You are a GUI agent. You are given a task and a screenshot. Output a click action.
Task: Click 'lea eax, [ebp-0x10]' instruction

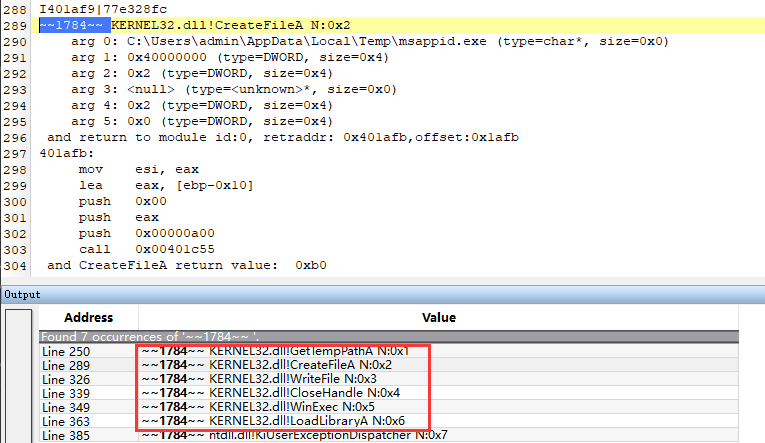[166, 185]
